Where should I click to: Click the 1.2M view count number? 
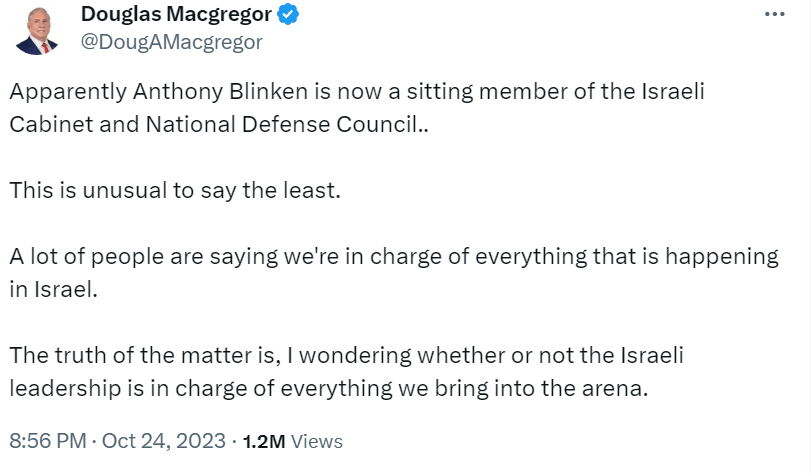pos(265,440)
